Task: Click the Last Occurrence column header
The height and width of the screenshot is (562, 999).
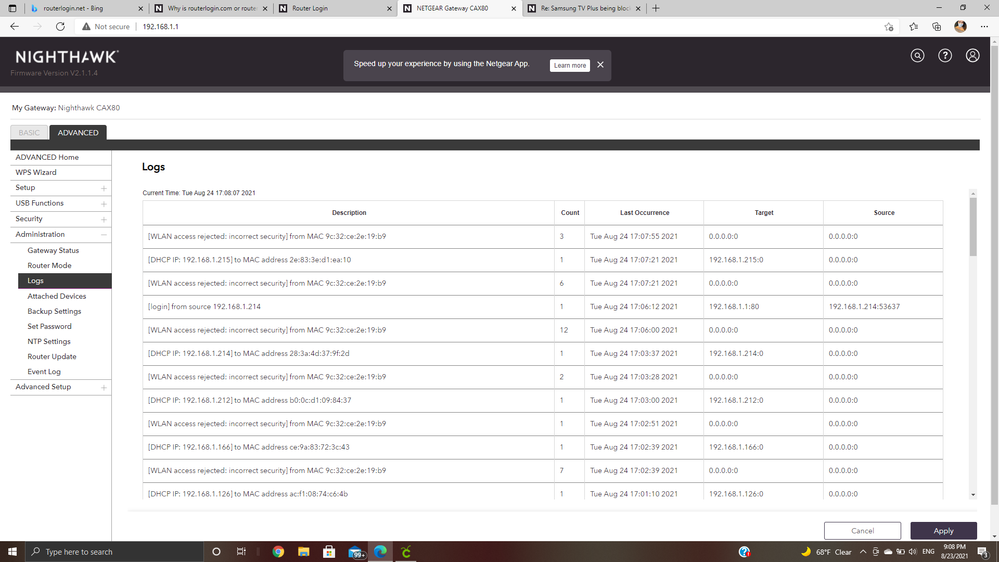Action: click(x=644, y=213)
